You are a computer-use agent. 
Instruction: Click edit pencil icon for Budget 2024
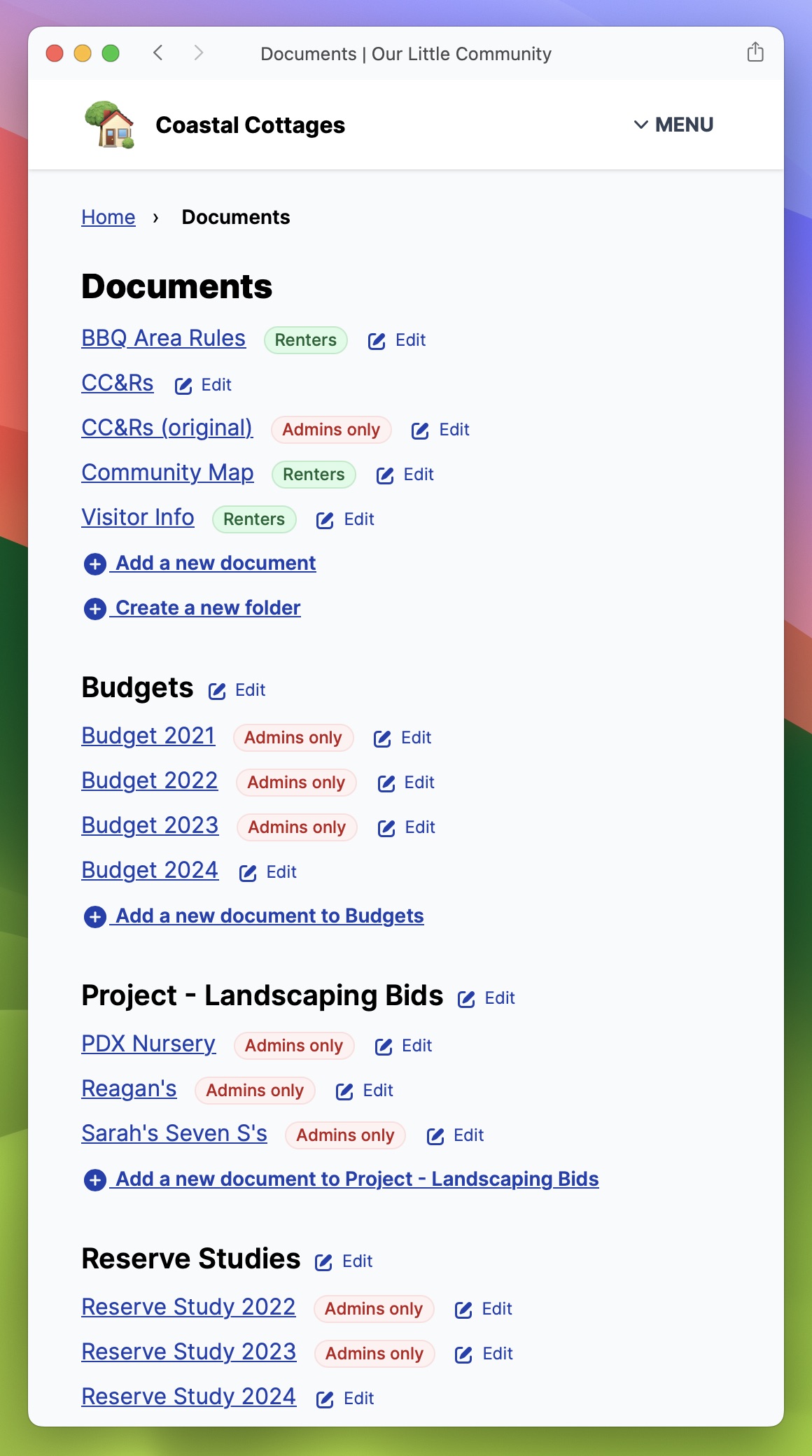coord(248,873)
